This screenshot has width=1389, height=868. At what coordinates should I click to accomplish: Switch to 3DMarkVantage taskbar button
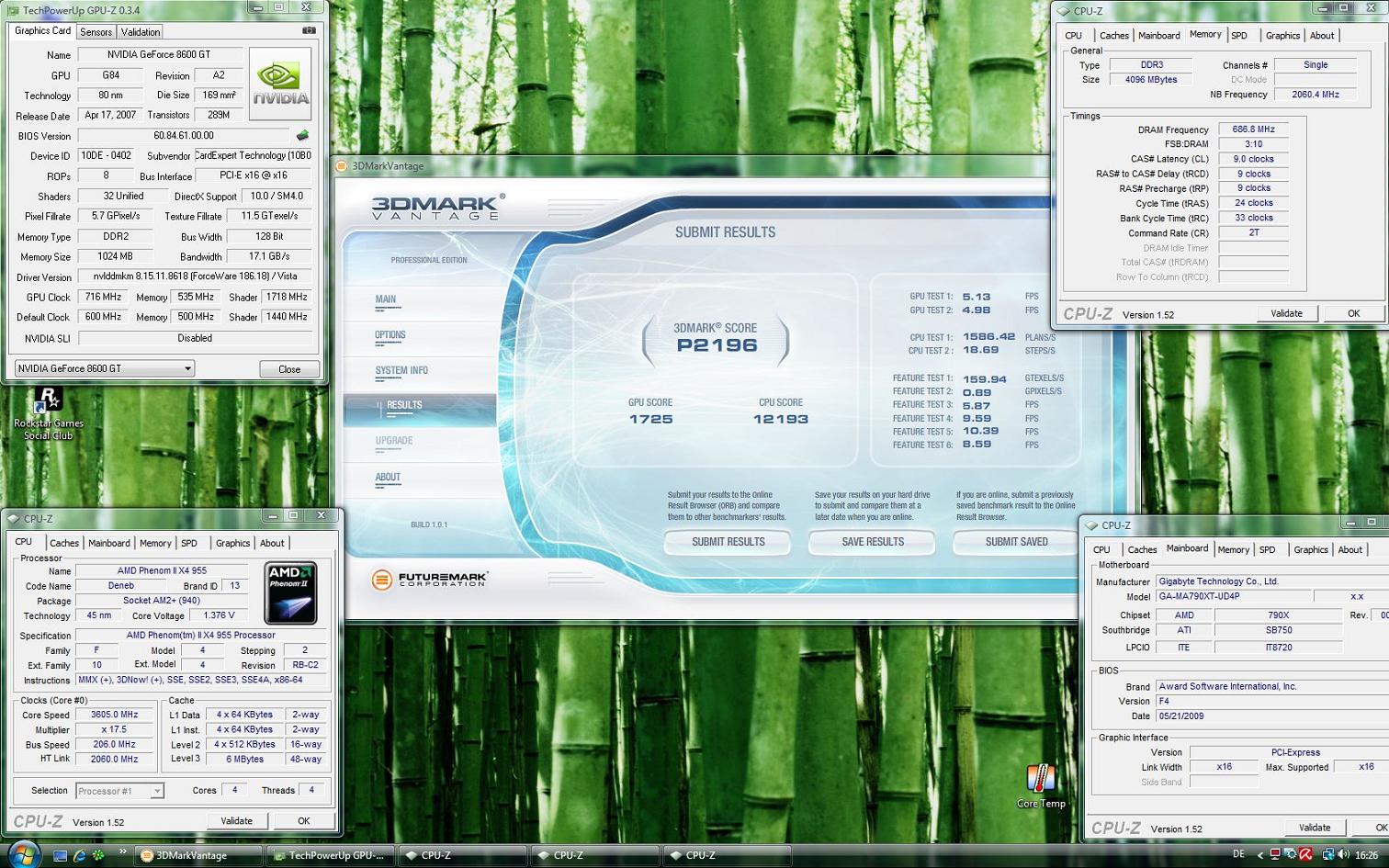pos(198,855)
